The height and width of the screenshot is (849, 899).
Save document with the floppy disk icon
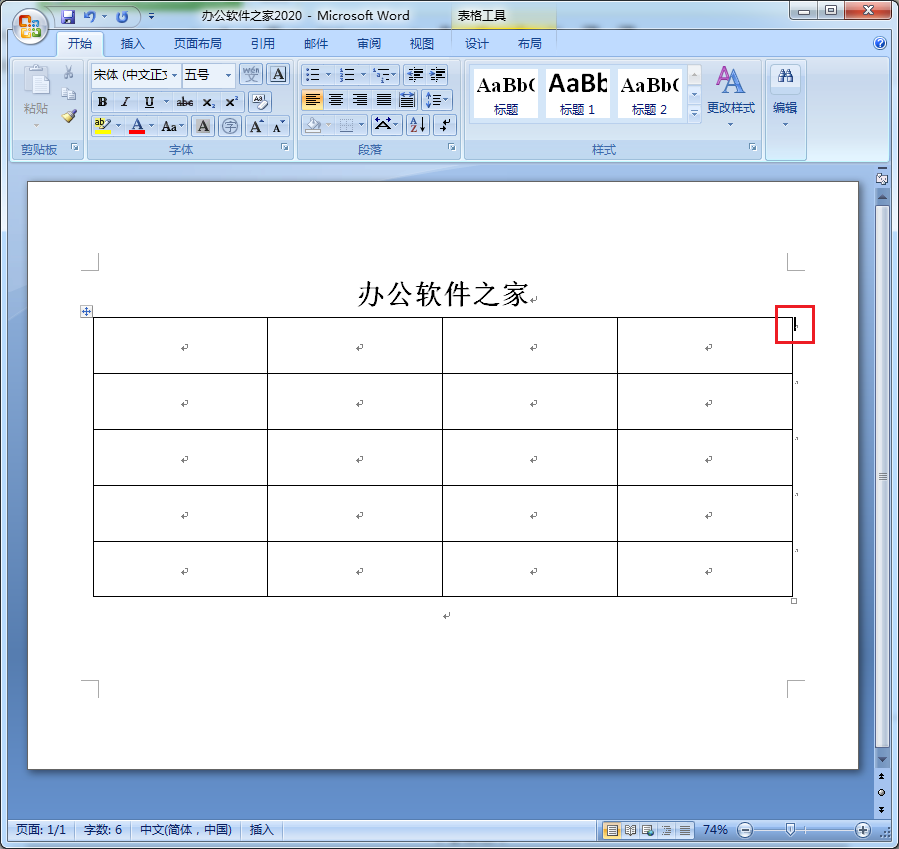68,17
